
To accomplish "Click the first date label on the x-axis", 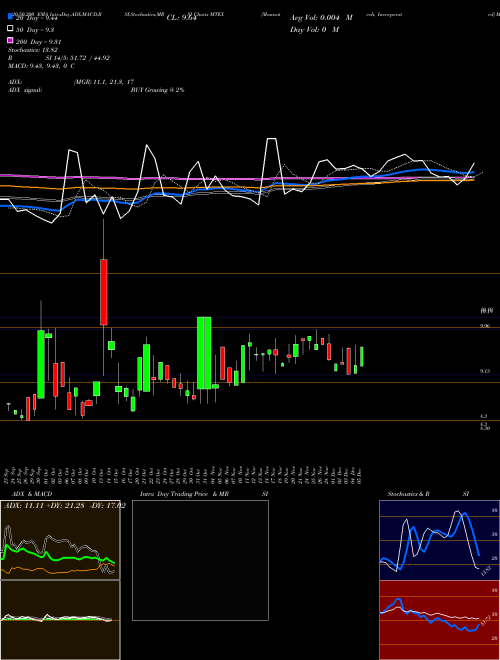I will click(8, 475).
